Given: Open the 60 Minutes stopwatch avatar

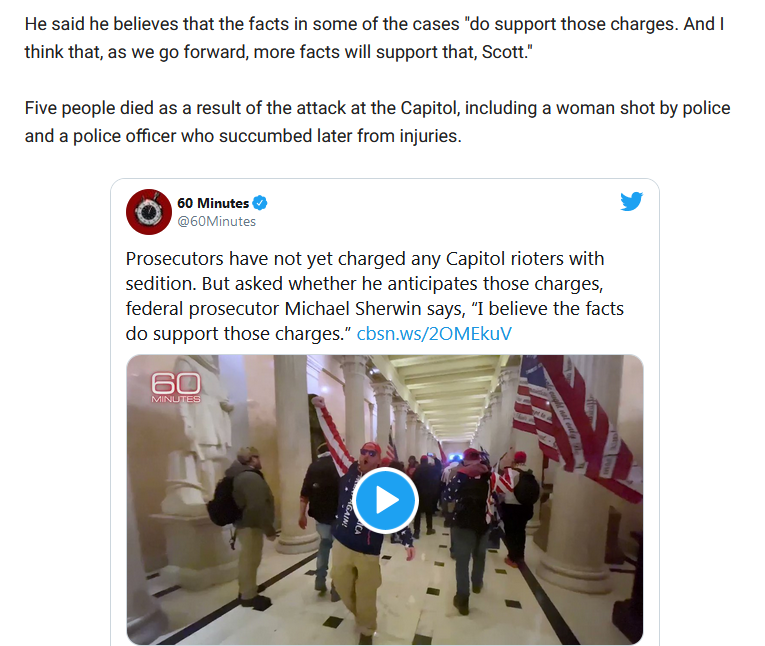Looking at the screenshot, I should click(x=149, y=212).
